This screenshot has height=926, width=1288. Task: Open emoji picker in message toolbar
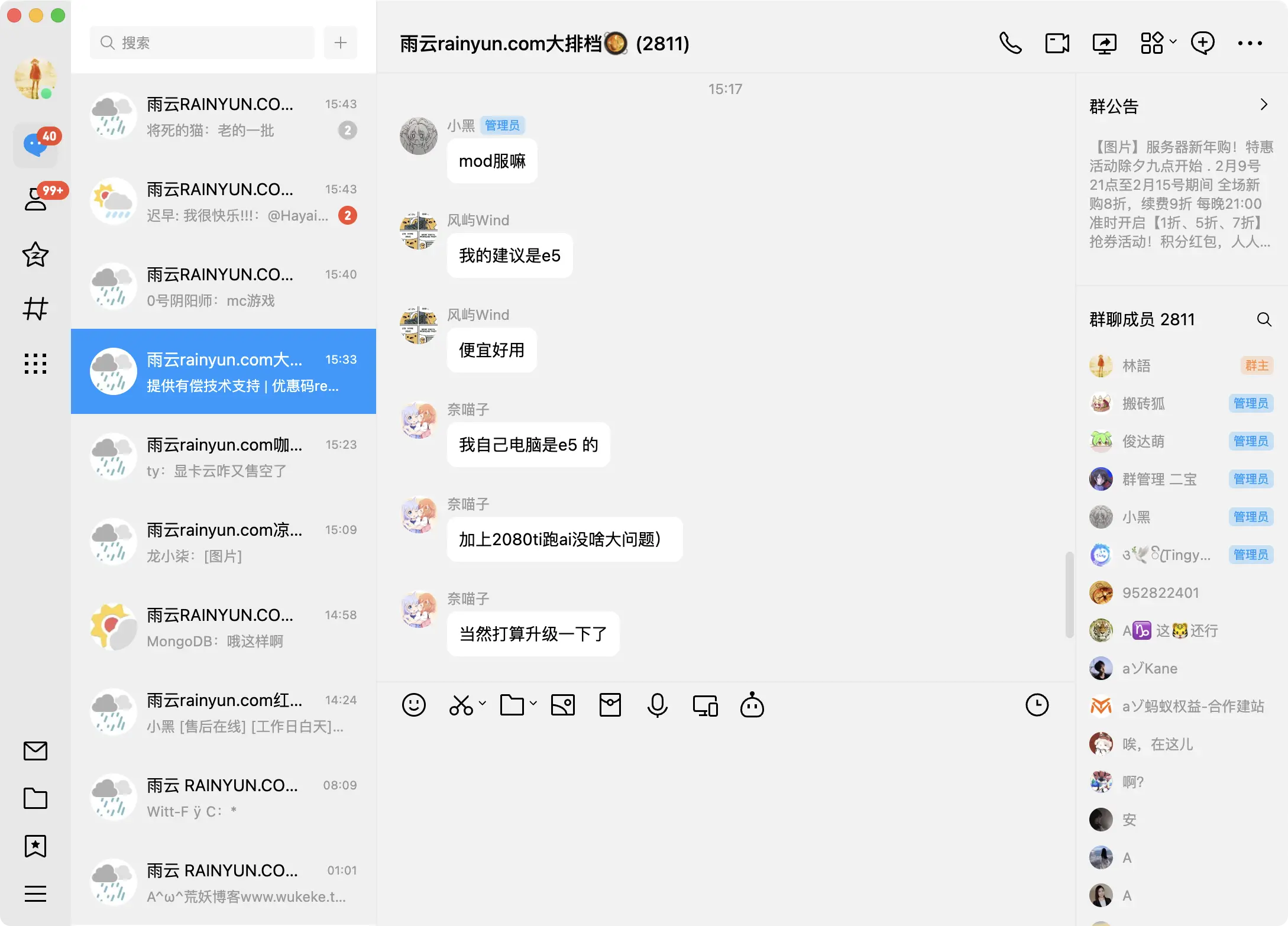pos(413,705)
